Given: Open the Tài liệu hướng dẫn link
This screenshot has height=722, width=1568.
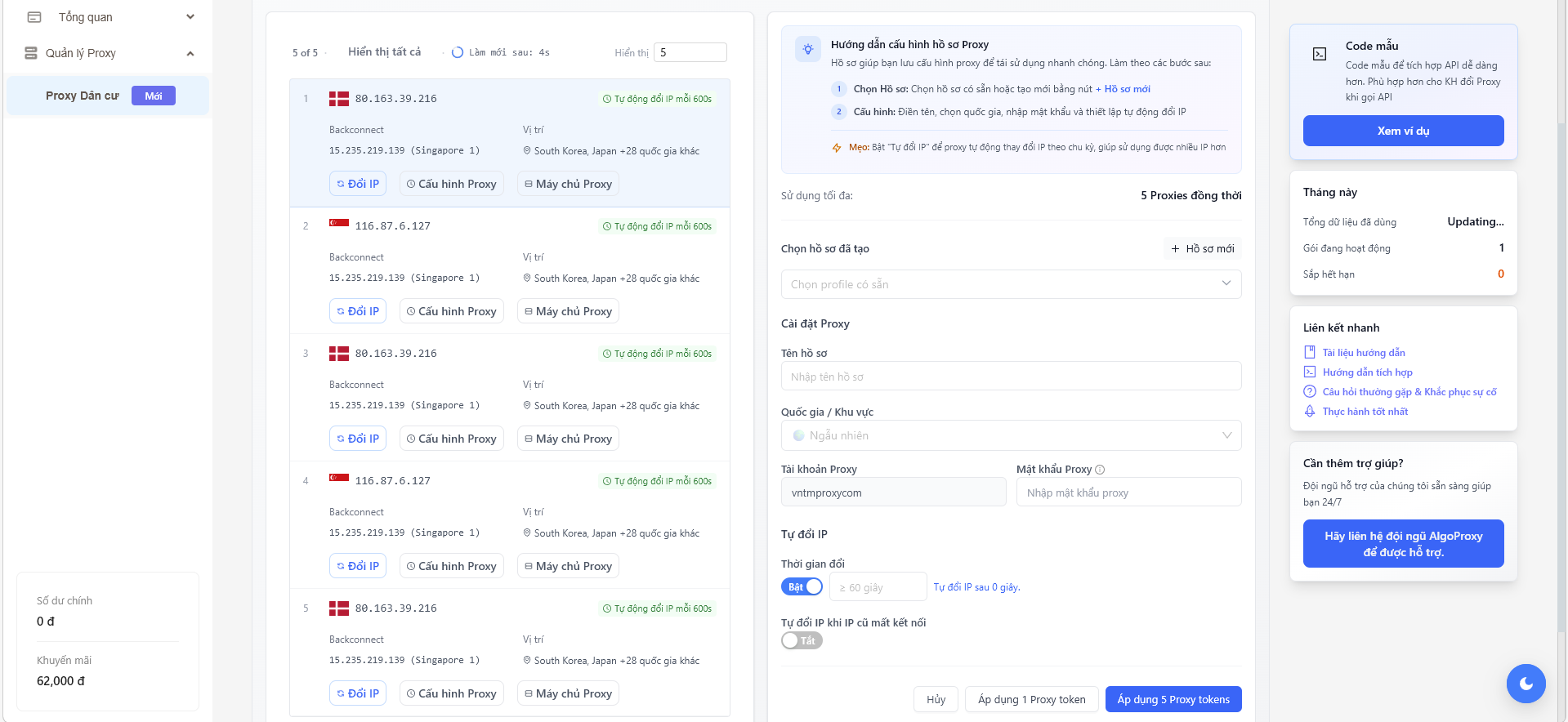Looking at the screenshot, I should click(1363, 353).
